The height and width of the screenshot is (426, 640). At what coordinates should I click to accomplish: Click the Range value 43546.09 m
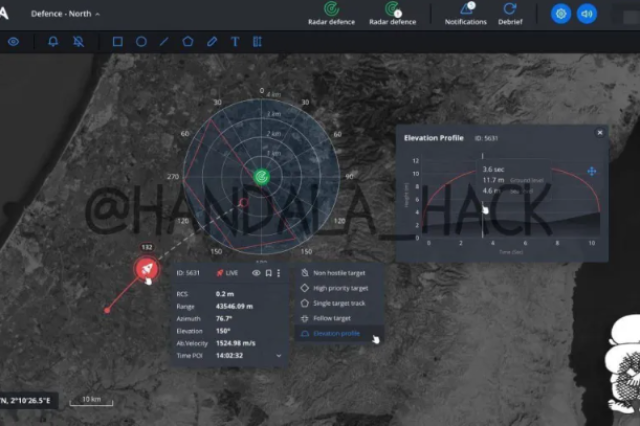pyautogui.click(x=234, y=306)
